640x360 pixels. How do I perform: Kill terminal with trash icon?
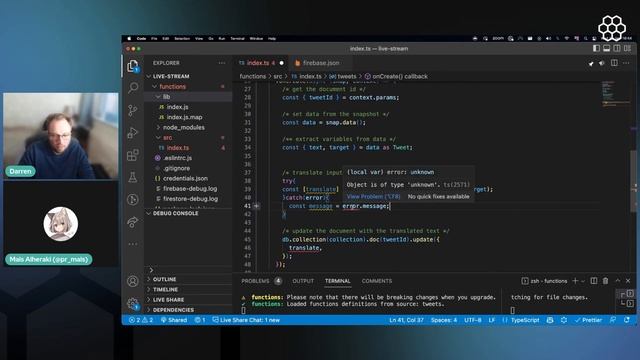(605, 281)
